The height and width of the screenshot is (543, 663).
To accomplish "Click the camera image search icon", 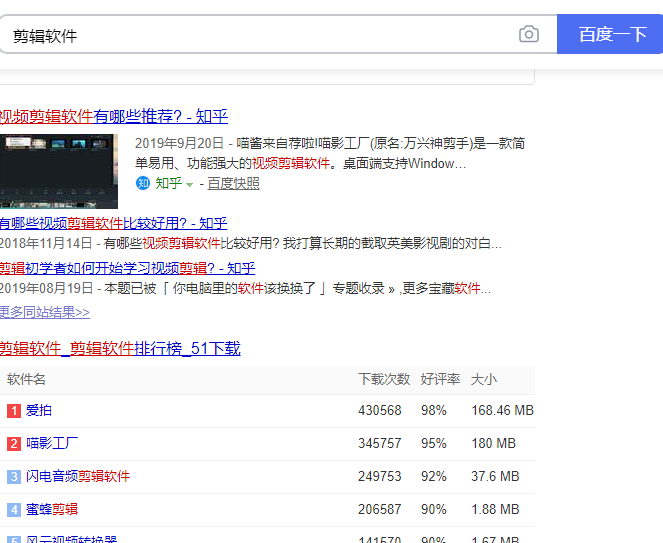I will 529,34.
